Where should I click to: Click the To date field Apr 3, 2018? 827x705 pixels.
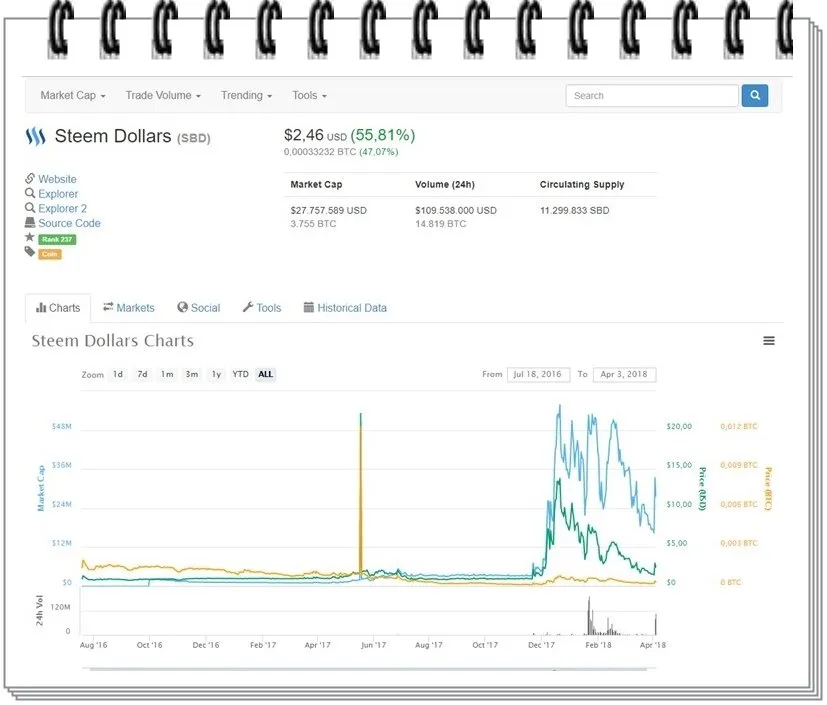[624, 374]
